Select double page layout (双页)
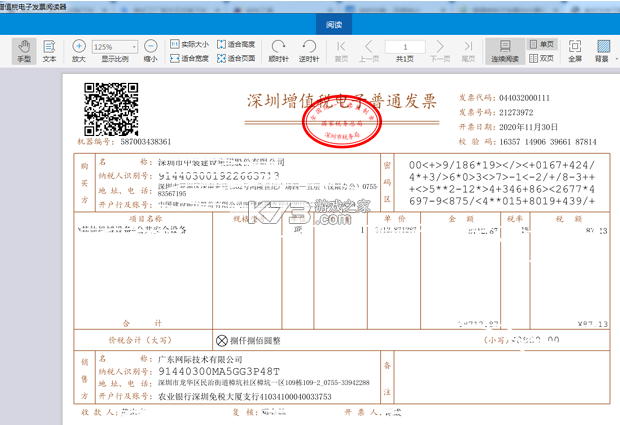 click(x=542, y=59)
